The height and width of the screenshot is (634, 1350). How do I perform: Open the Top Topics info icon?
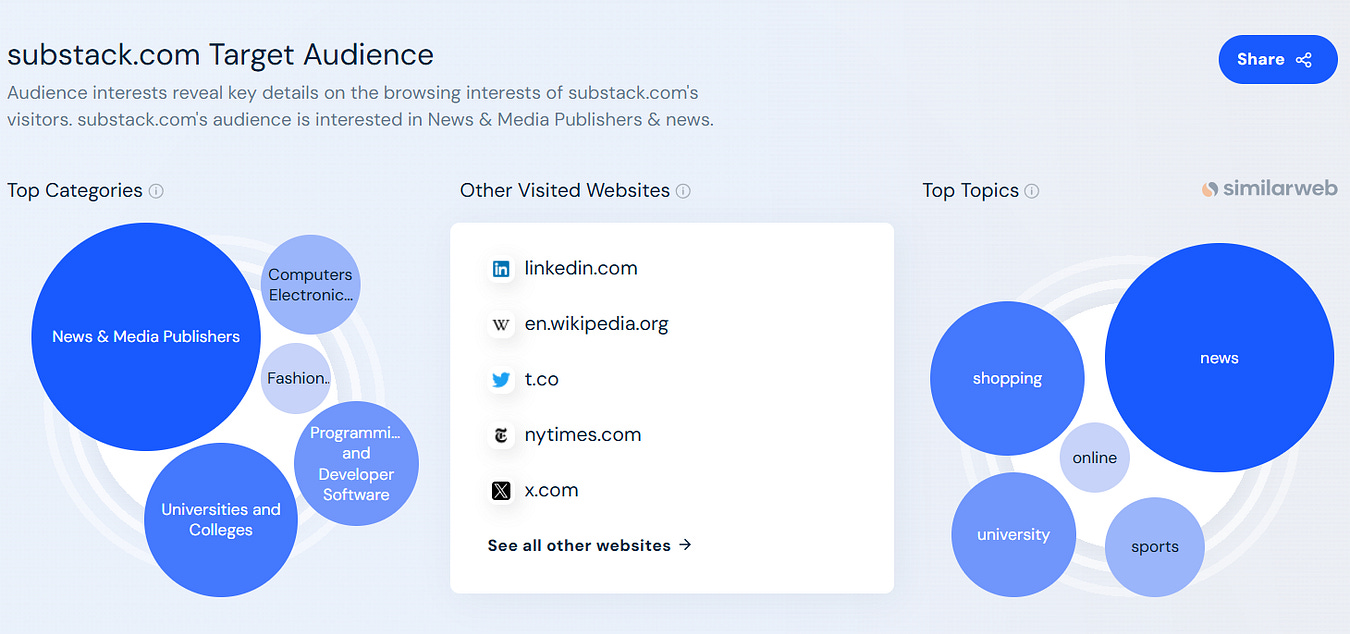(1032, 191)
